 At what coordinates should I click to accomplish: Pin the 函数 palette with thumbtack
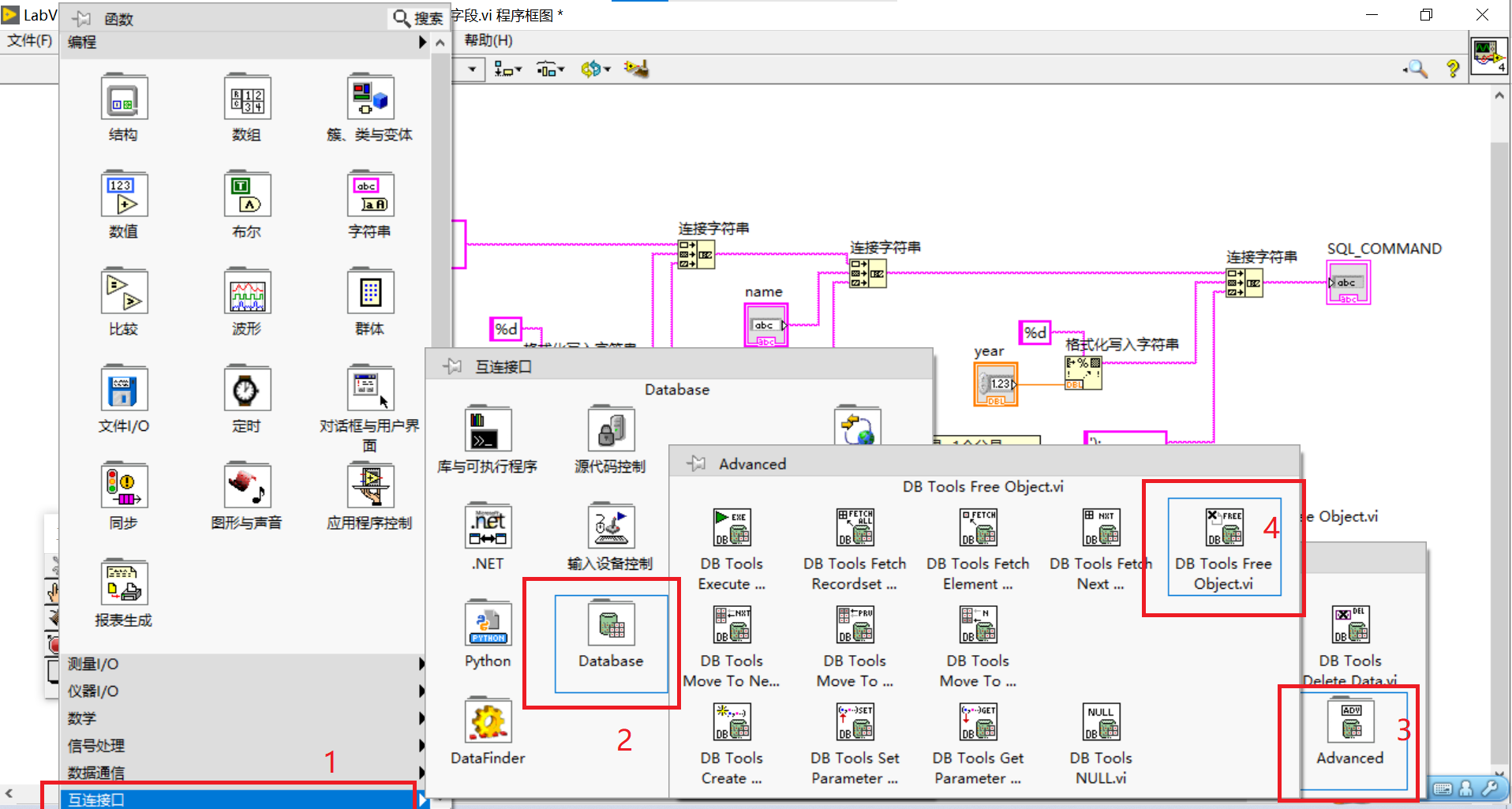coord(82,18)
